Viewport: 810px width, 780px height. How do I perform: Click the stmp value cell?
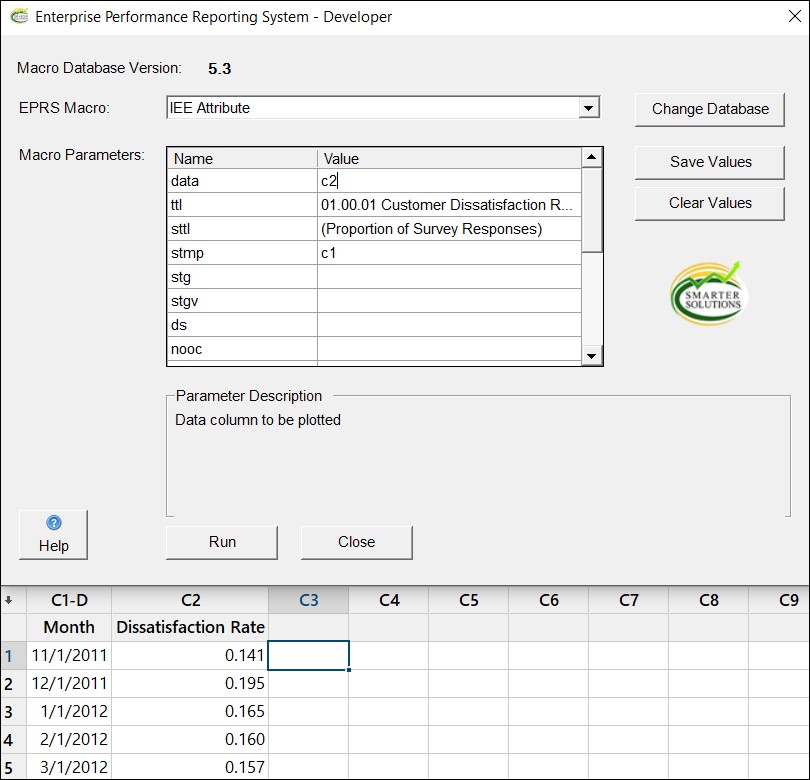[448, 253]
